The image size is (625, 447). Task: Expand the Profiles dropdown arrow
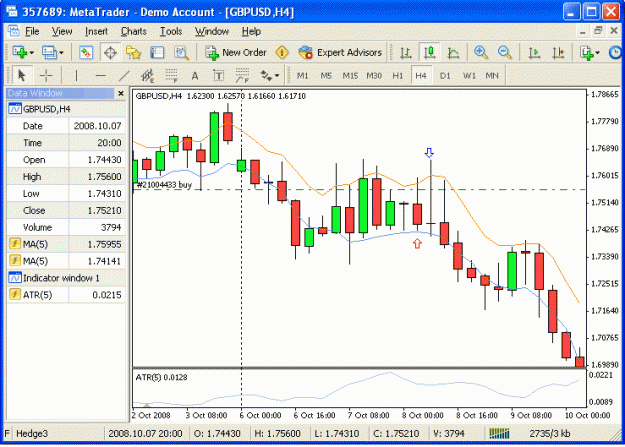click(x=61, y=53)
